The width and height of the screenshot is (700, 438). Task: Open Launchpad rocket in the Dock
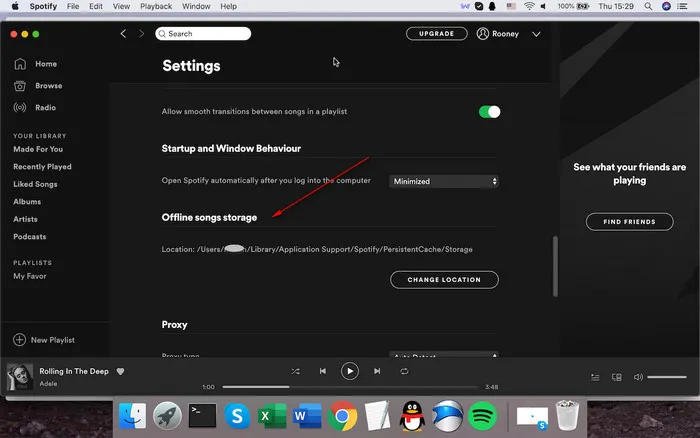pyautogui.click(x=167, y=416)
